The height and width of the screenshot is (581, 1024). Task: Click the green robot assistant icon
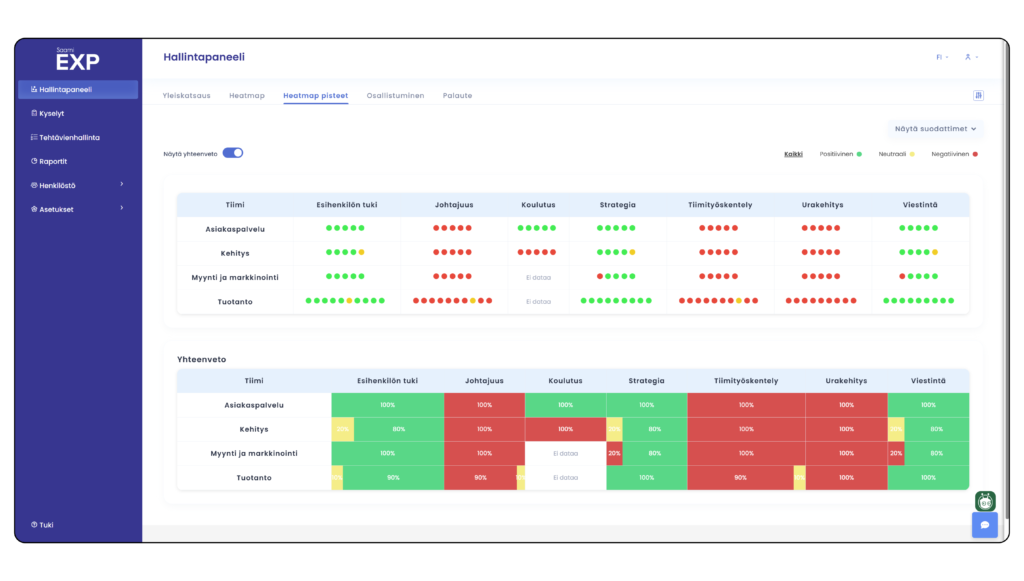coord(985,501)
